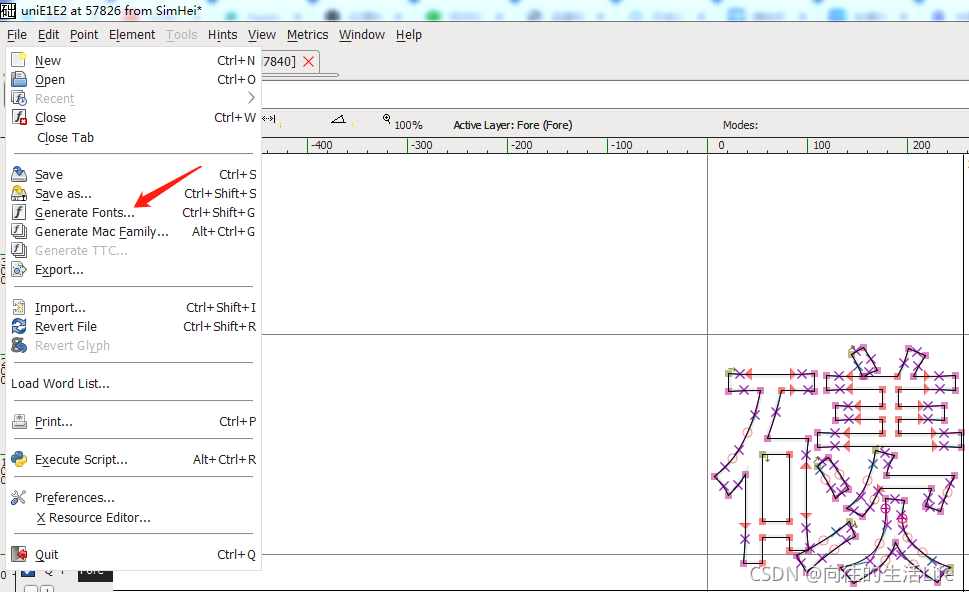Click the New document icon
Image resolution: width=969 pixels, height=592 pixels.
click(19, 60)
